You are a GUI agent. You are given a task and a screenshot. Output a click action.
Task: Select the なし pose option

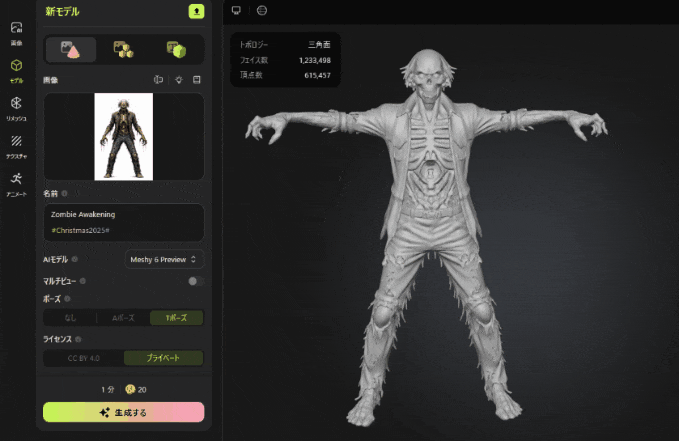pos(70,318)
